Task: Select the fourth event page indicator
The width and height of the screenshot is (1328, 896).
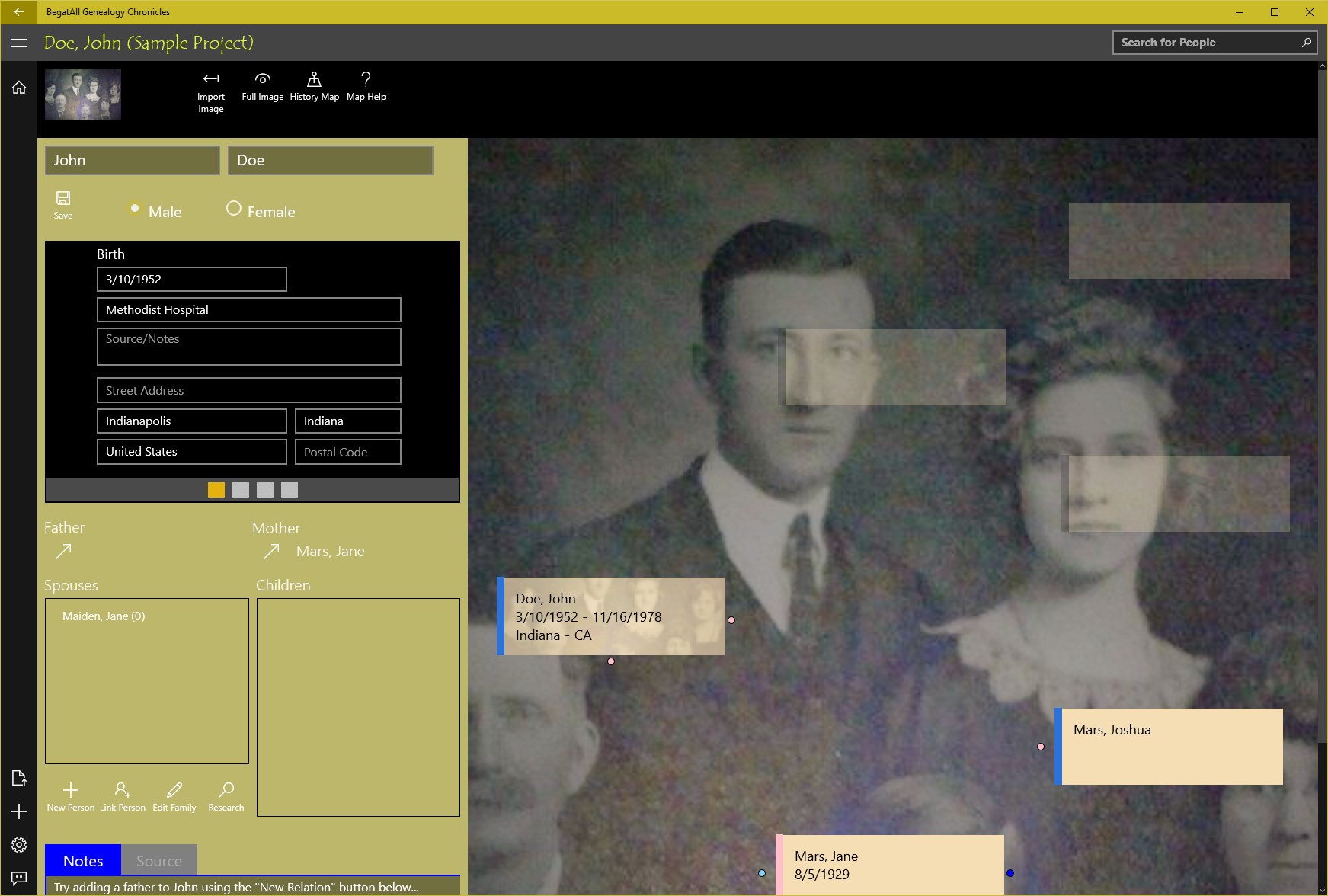Action: 290,490
